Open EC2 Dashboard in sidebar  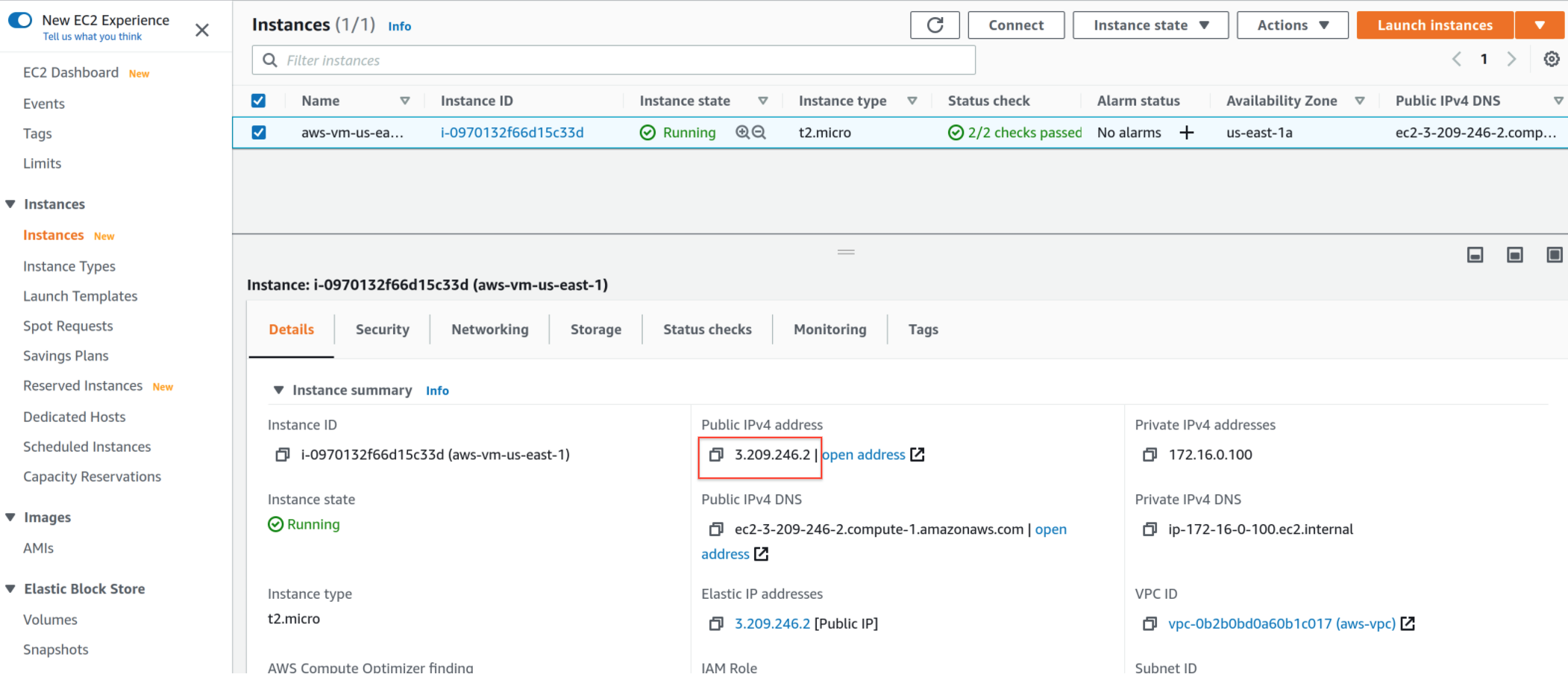71,72
